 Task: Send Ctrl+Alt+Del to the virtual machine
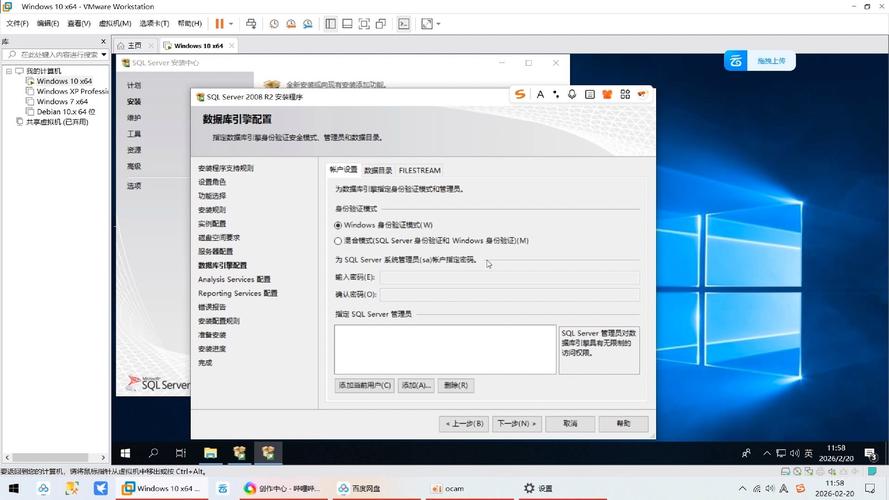(251, 24)
